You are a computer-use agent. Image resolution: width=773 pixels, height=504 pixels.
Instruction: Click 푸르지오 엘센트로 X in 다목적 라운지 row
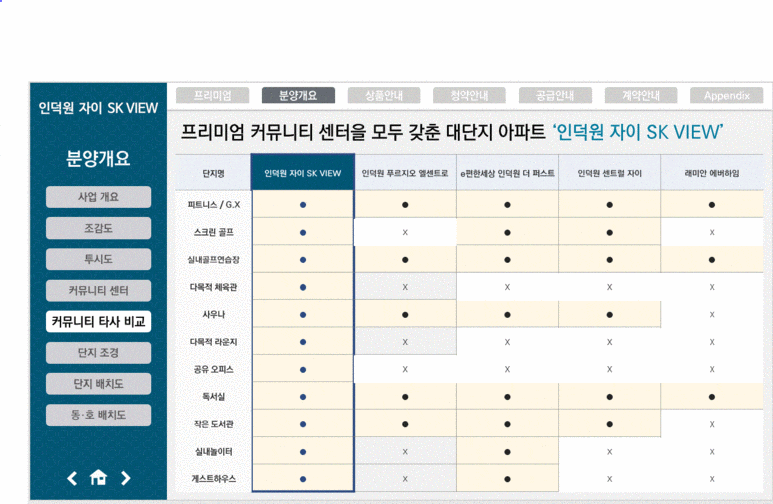click(405, 342)
